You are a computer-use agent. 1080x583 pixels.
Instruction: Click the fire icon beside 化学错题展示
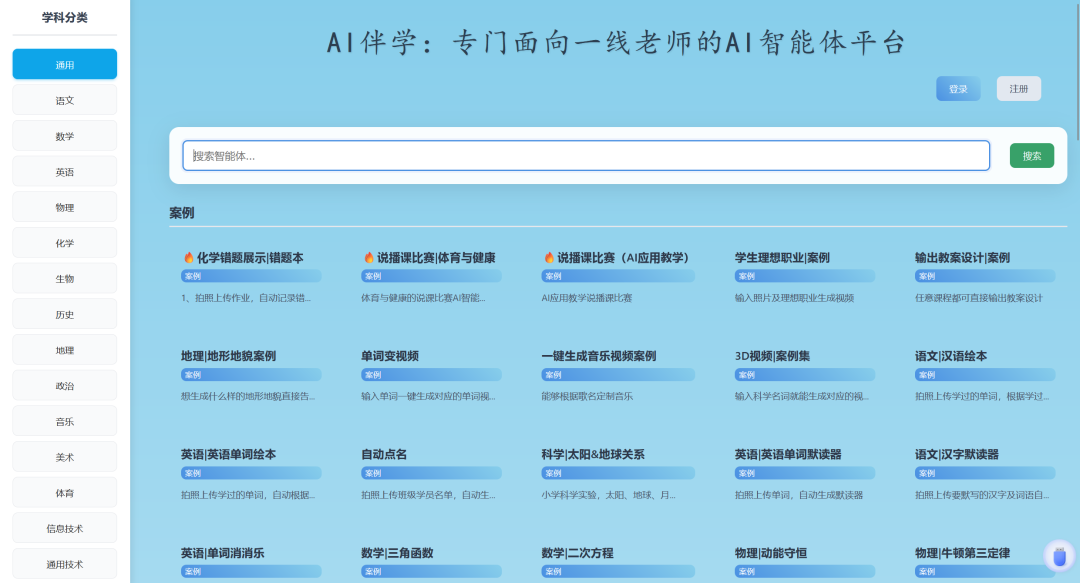click(188, 257)
